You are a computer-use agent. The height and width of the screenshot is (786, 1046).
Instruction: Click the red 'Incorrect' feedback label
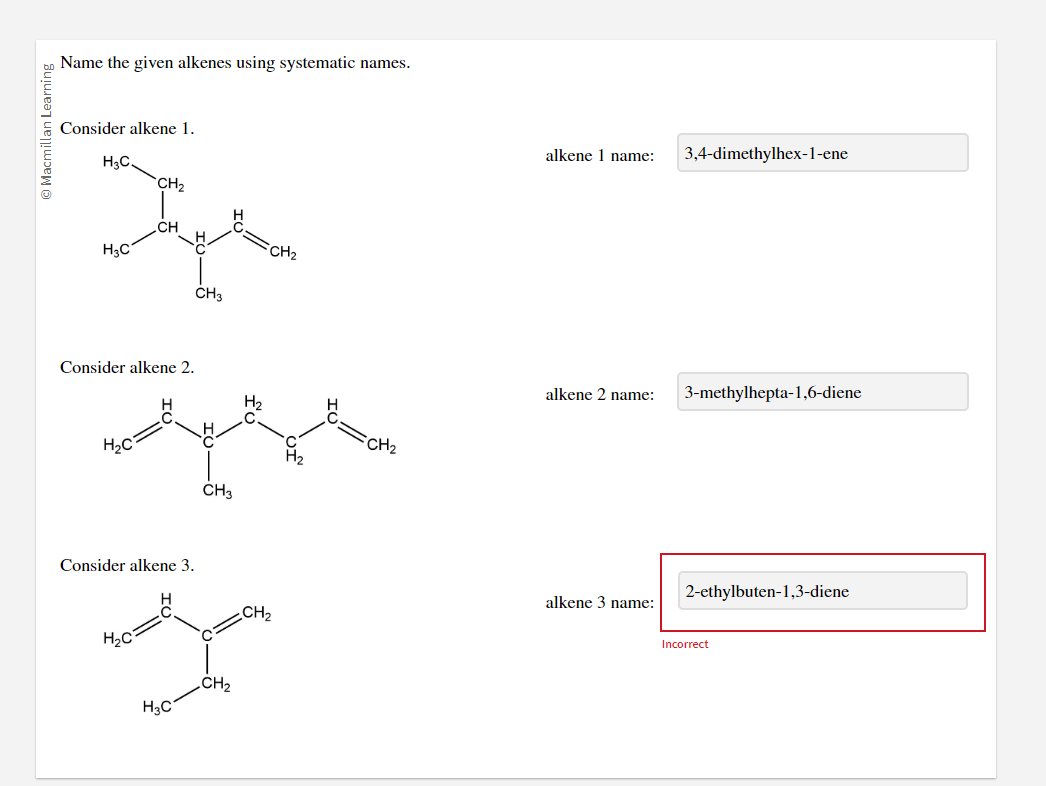(684, 644)
